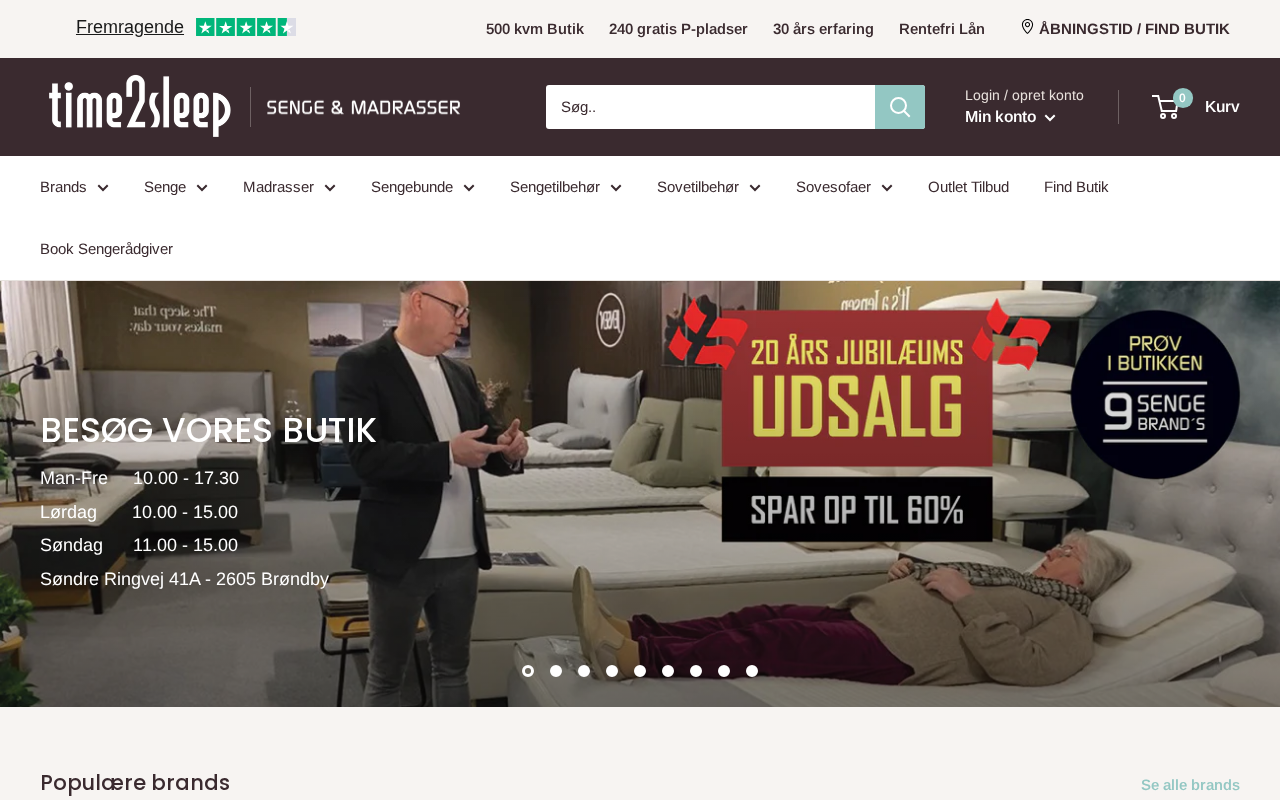Open the shopping cart icon
Screen dimensions: 1280x800
coord(1166,107)
